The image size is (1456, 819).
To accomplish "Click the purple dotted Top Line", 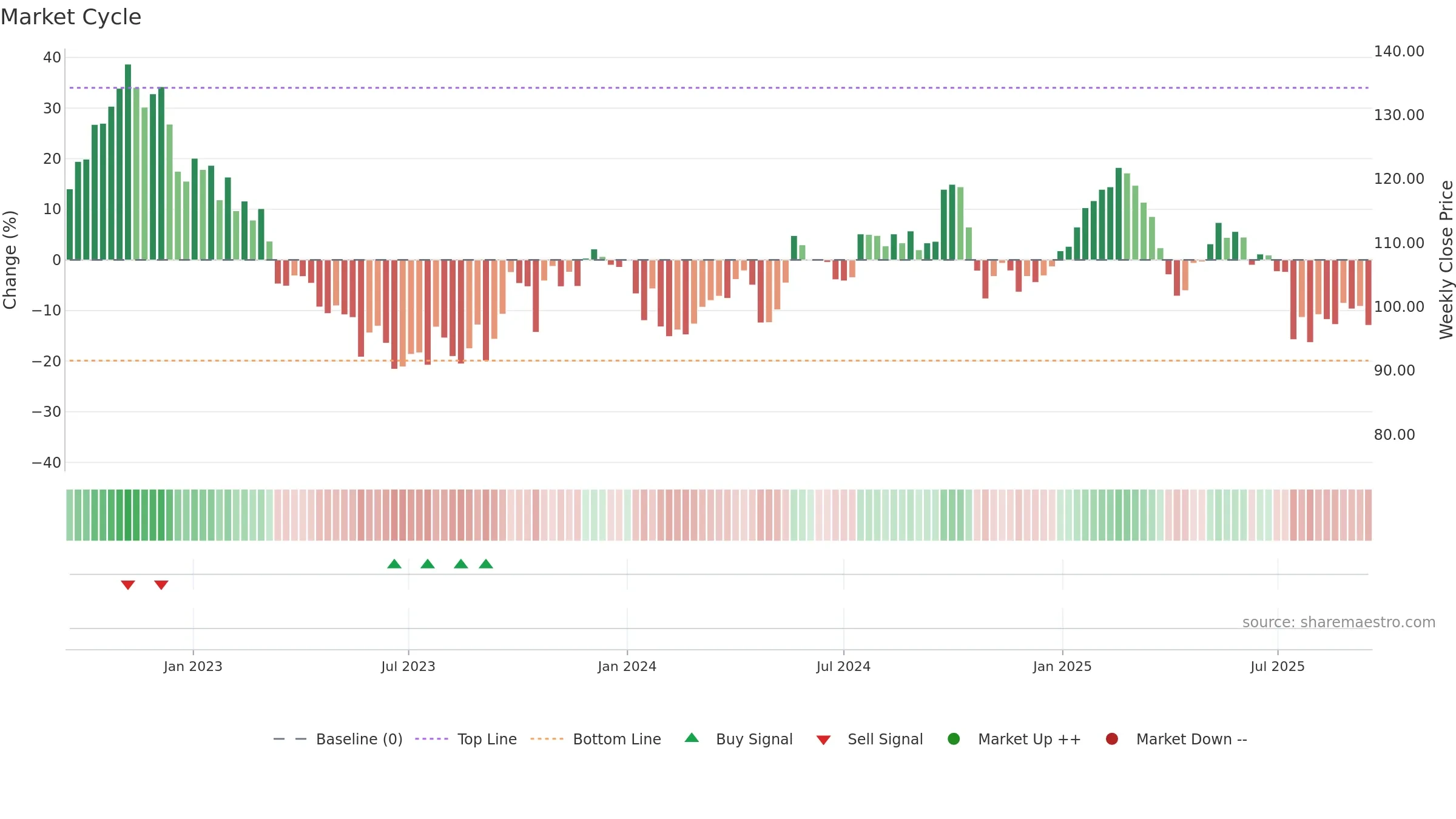I will [719, 88].
